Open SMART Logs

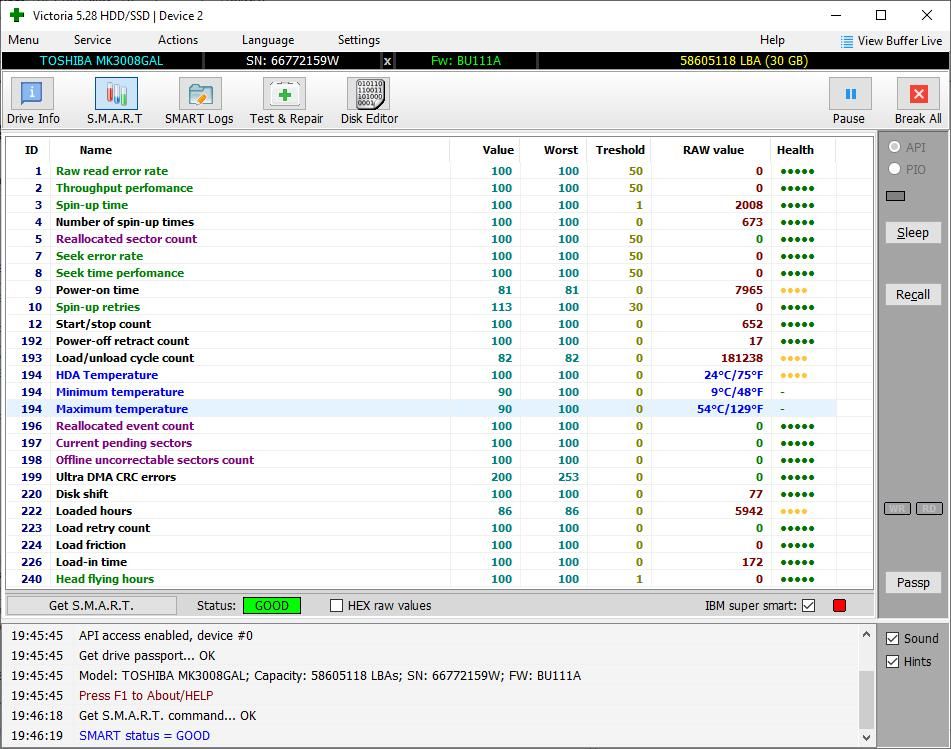tap(199, 101)
